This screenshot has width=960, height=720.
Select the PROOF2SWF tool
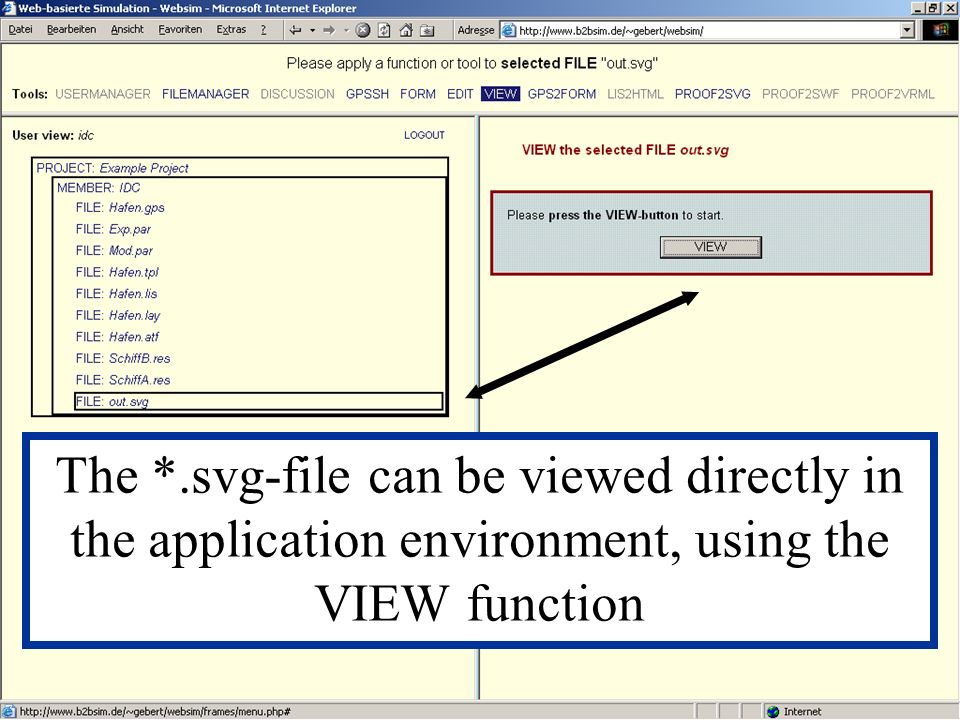[x=800, y=94]
